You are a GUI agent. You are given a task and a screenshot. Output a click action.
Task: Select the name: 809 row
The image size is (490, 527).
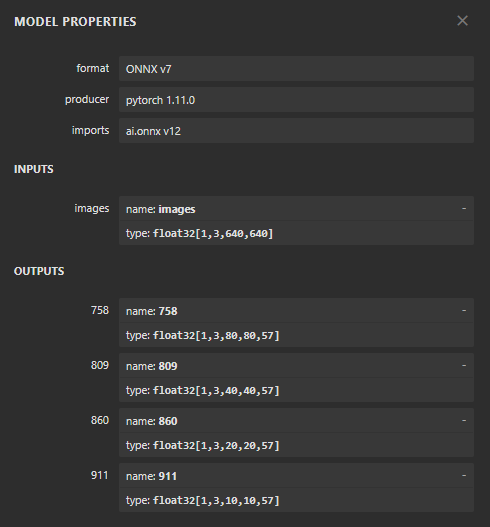[x=296, y=365]
